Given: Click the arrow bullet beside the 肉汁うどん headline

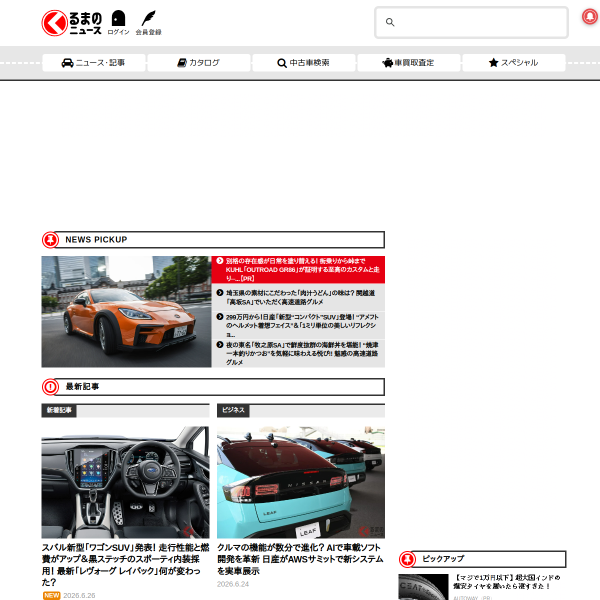Looking at the screenshot, I should coord(220,293).
